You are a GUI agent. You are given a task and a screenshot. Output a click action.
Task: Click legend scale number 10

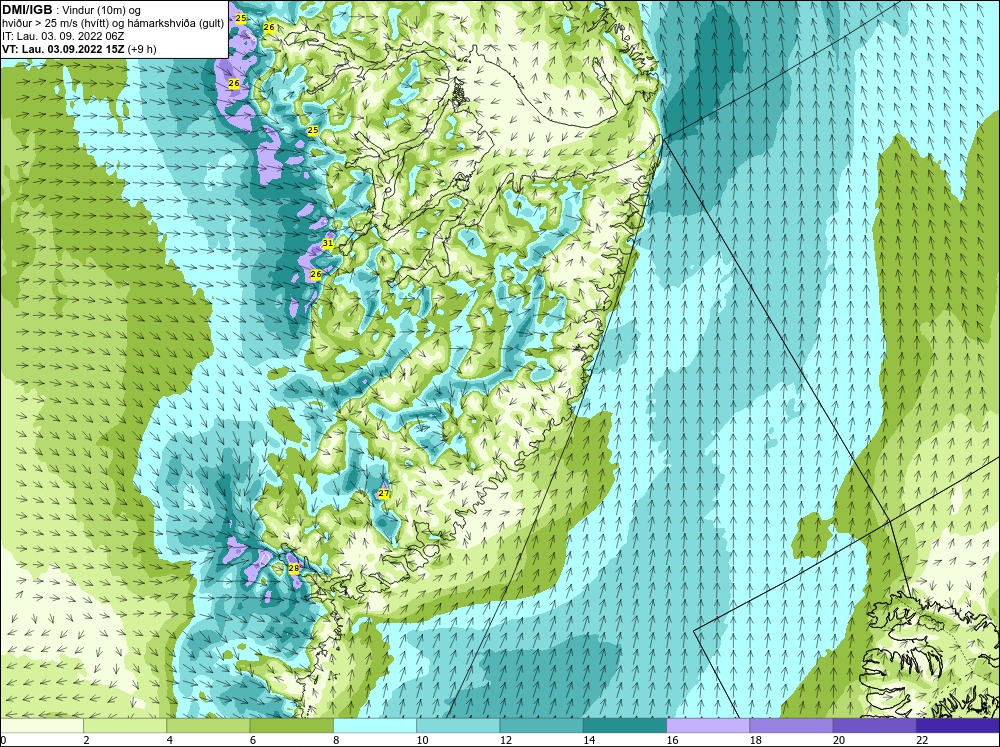point(422,740)
